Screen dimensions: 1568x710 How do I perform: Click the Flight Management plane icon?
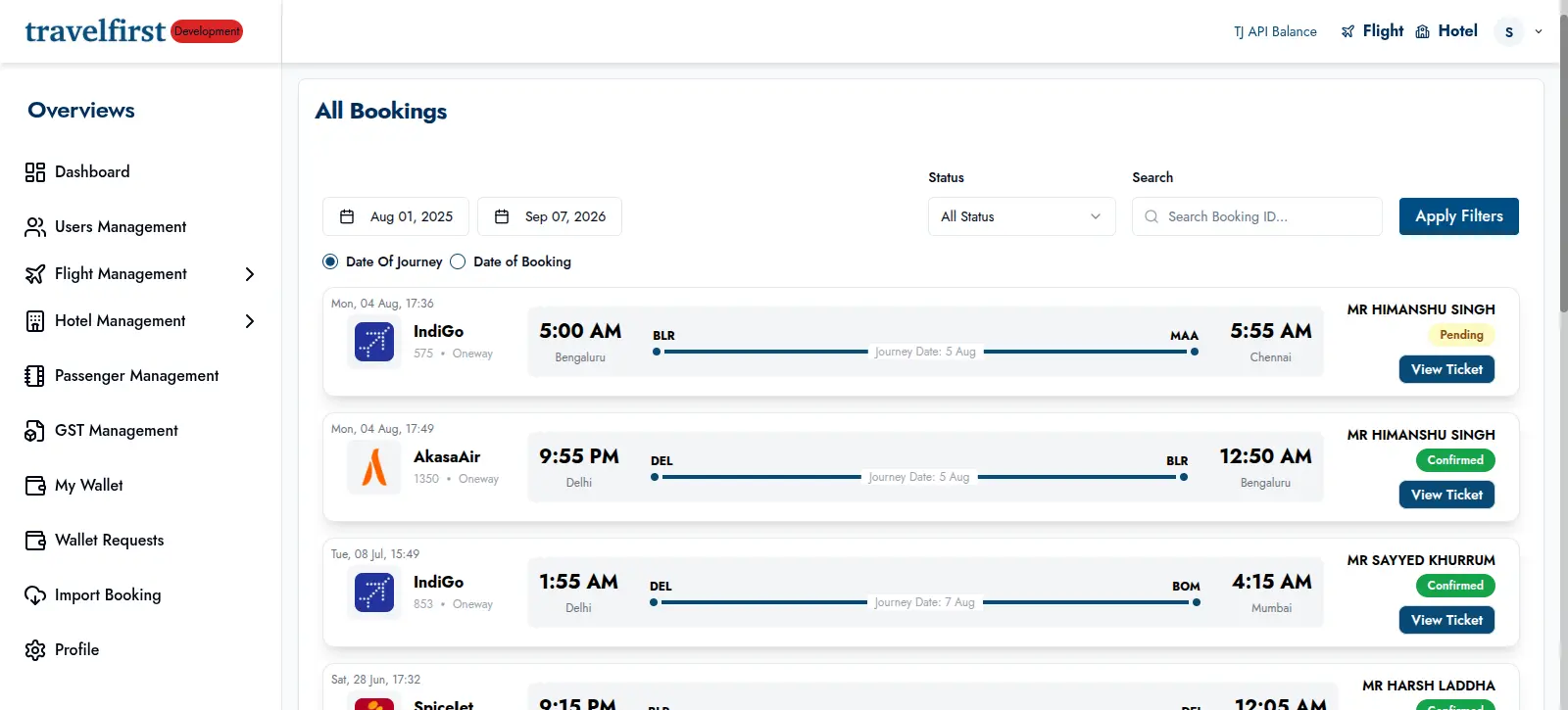click(35, 274)
